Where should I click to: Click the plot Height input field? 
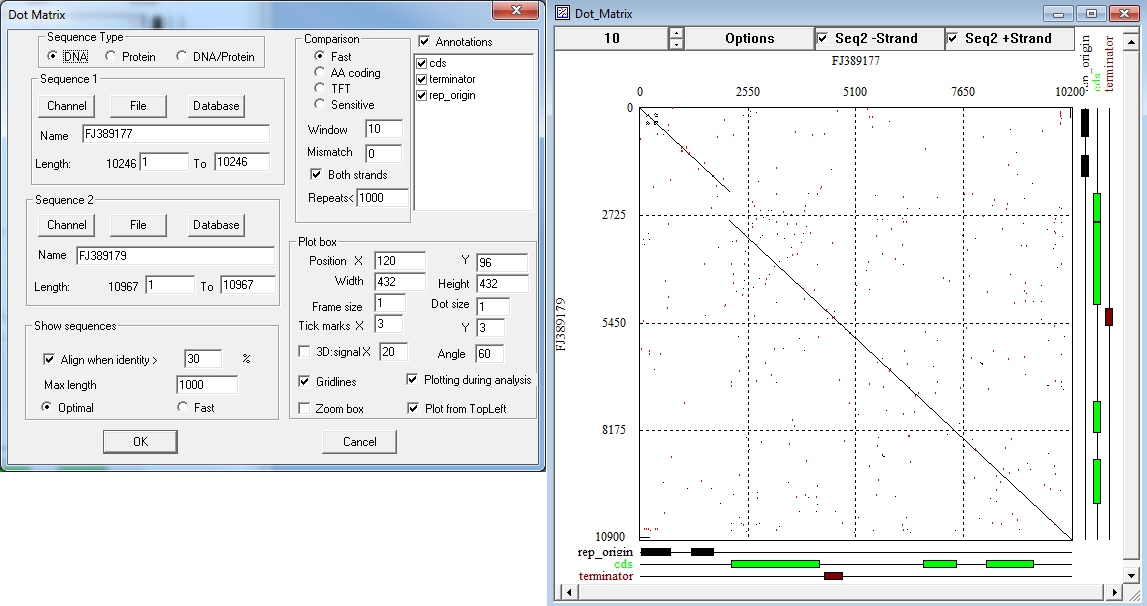click(502, 283)
